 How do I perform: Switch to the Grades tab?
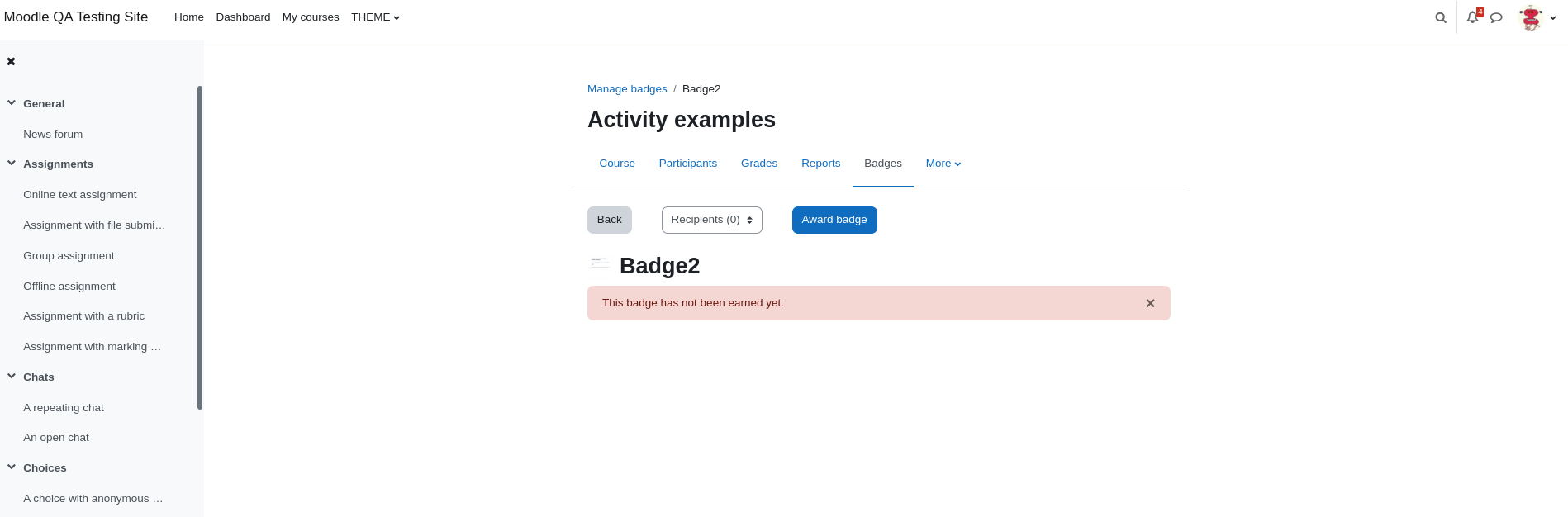[759, 164]
